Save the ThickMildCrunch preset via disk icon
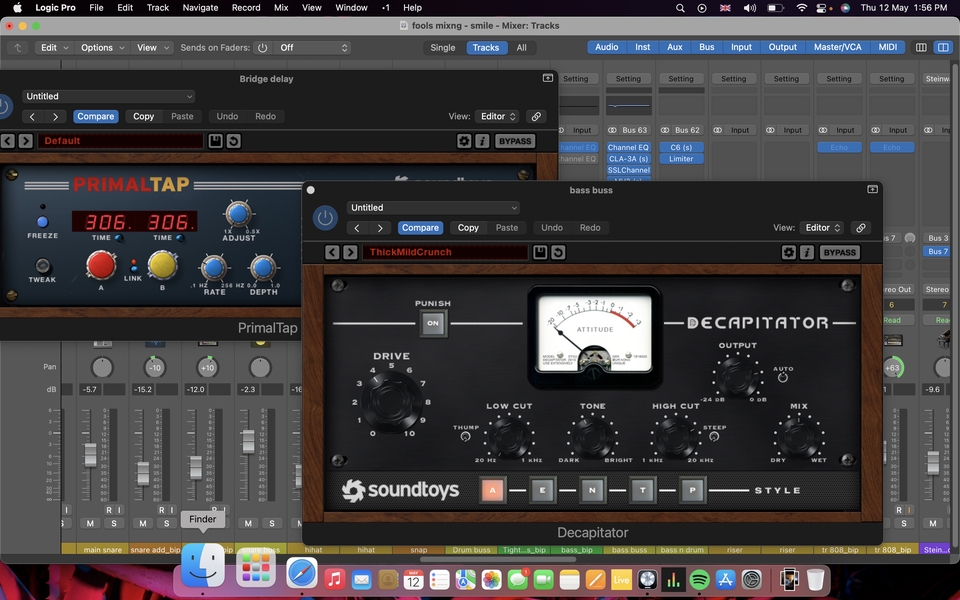Image resolution: width=960 pixels, height=600 pixels. 540,252
